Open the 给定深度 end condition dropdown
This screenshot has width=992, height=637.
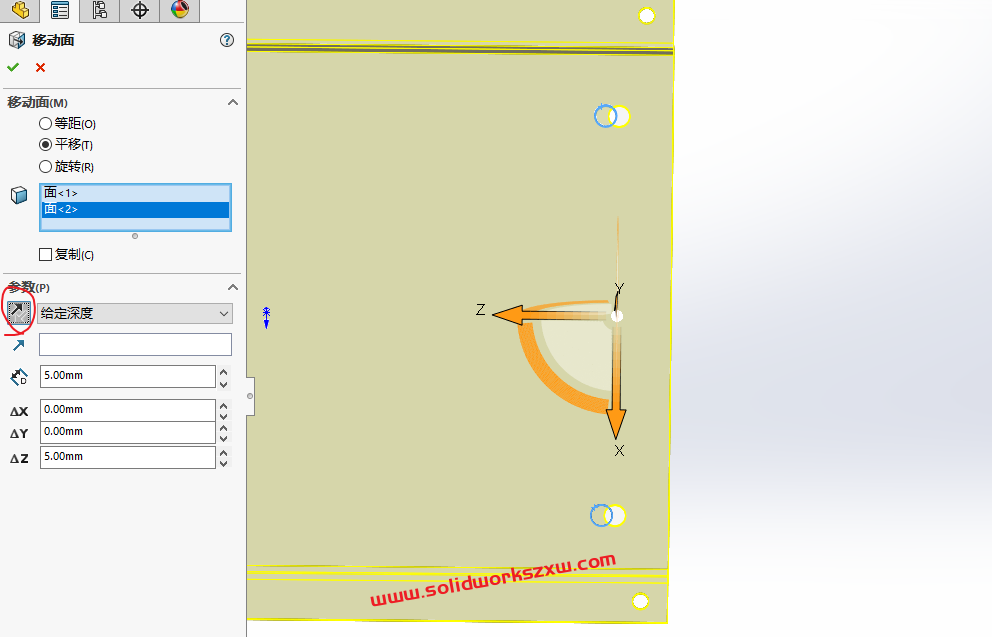coord(135,313)
